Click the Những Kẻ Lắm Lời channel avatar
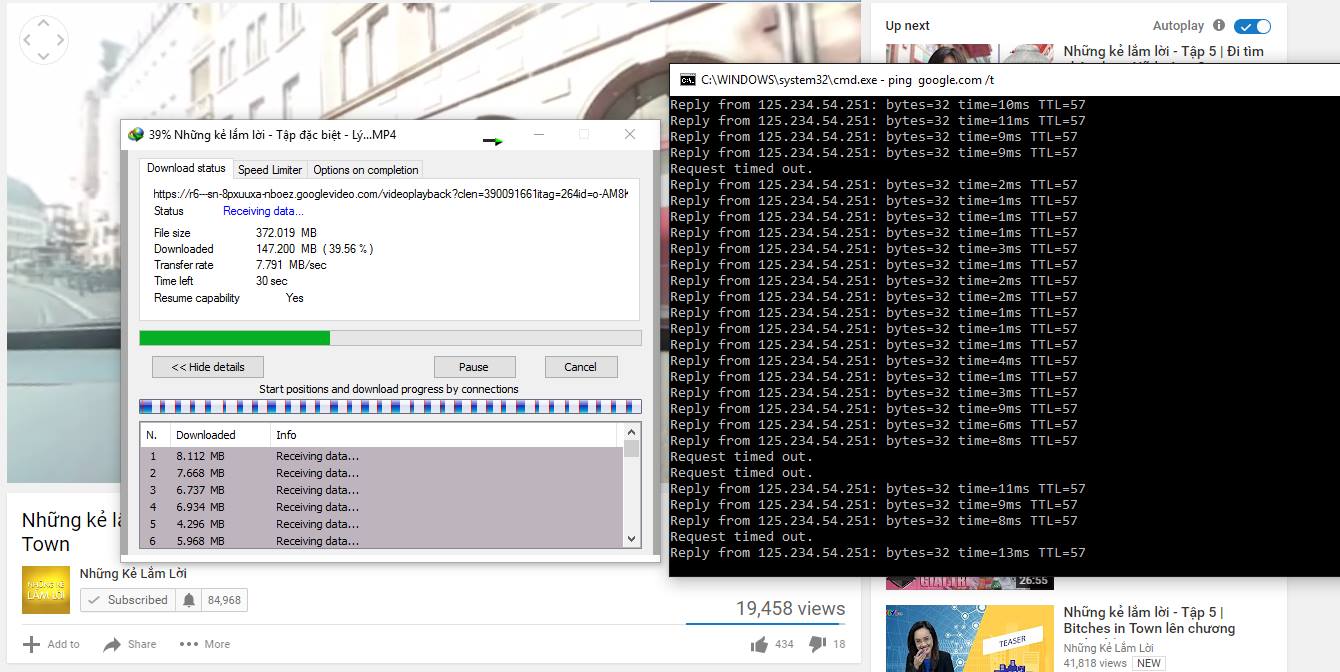Screen dimensions: 1340x672 coord(46,590)
